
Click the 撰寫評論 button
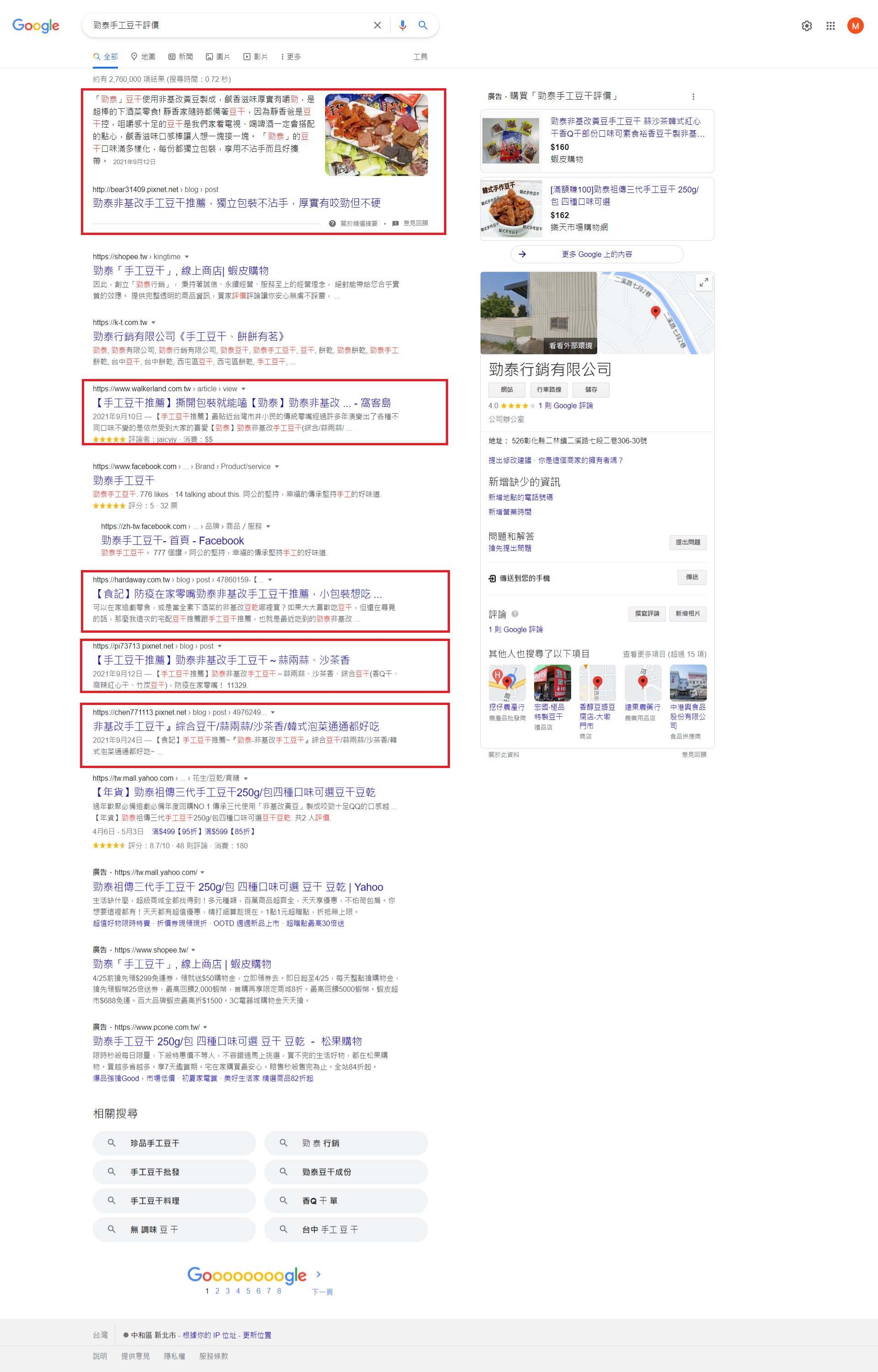pos(647,614)
